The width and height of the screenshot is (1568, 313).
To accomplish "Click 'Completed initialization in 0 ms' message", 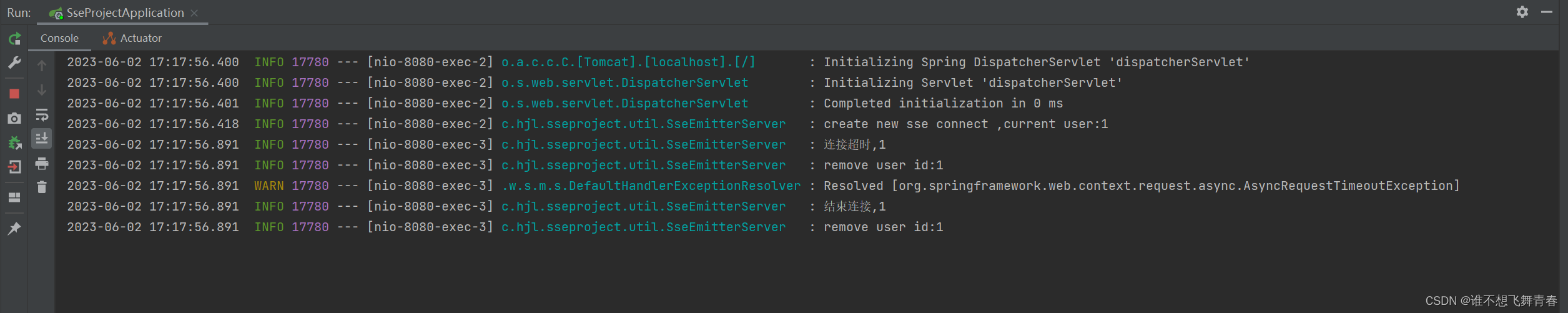I will pos(944,103).
